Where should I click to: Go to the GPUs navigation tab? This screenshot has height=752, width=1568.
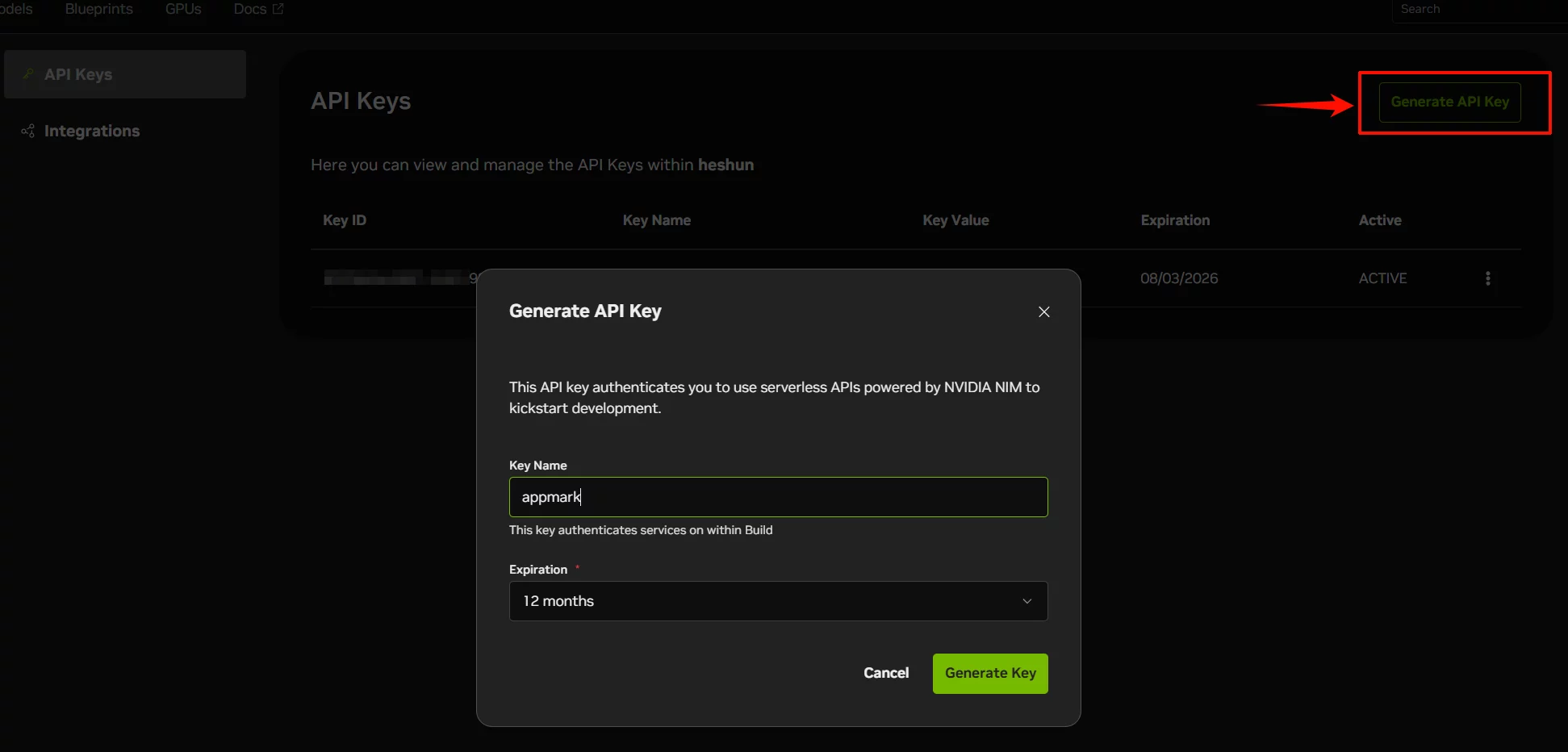point(183,9)
